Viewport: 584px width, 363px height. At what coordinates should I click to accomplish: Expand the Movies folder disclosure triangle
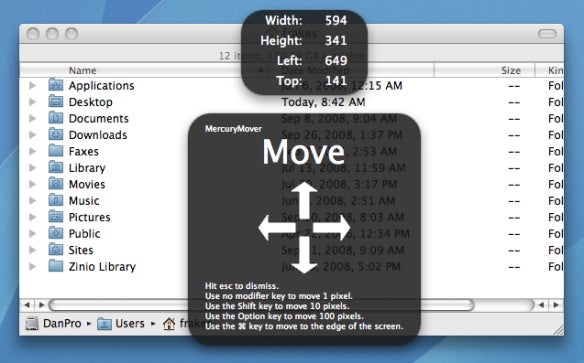coord(33,184)
